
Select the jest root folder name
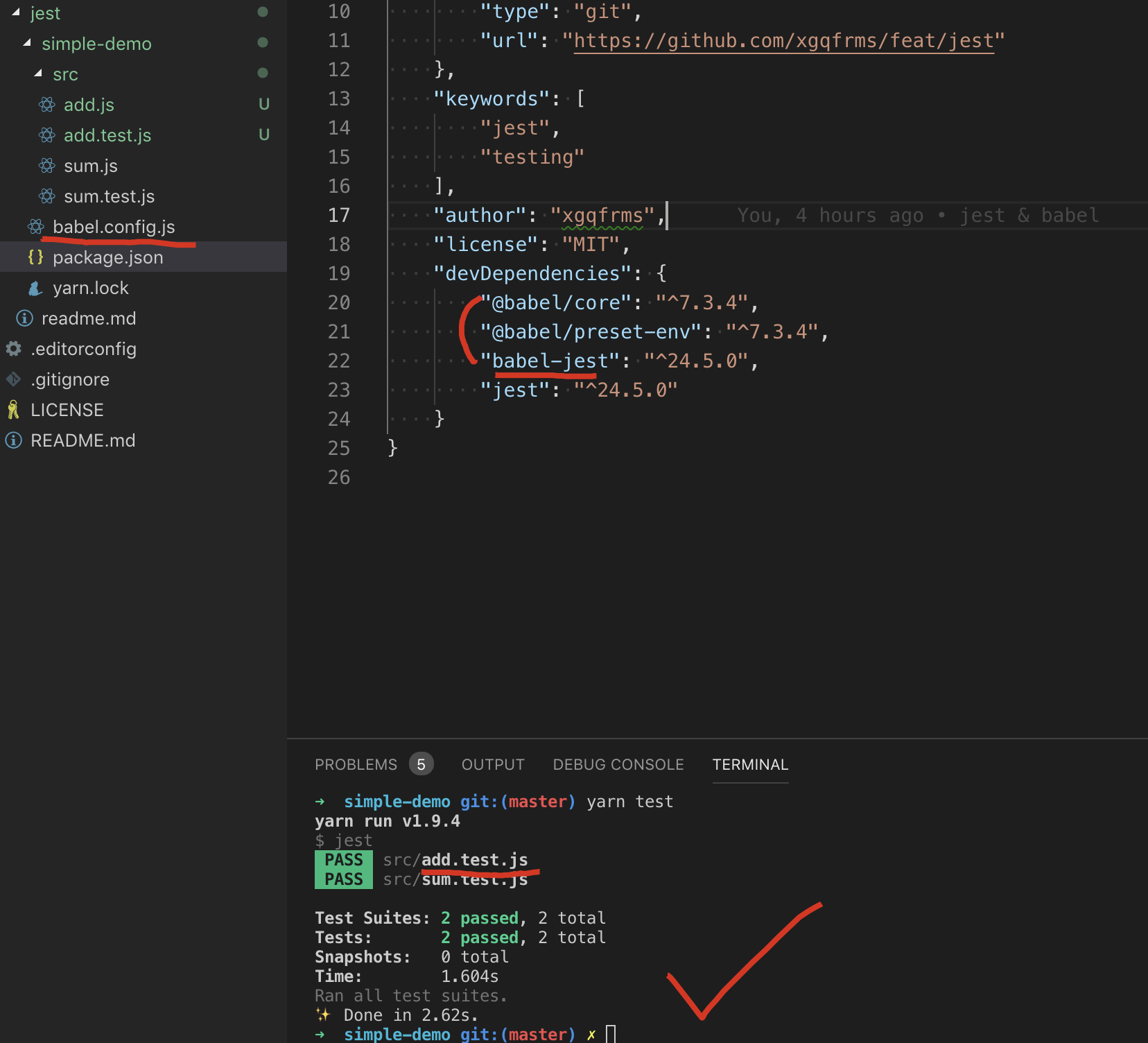pyautogui.click(x=45, y=13)
